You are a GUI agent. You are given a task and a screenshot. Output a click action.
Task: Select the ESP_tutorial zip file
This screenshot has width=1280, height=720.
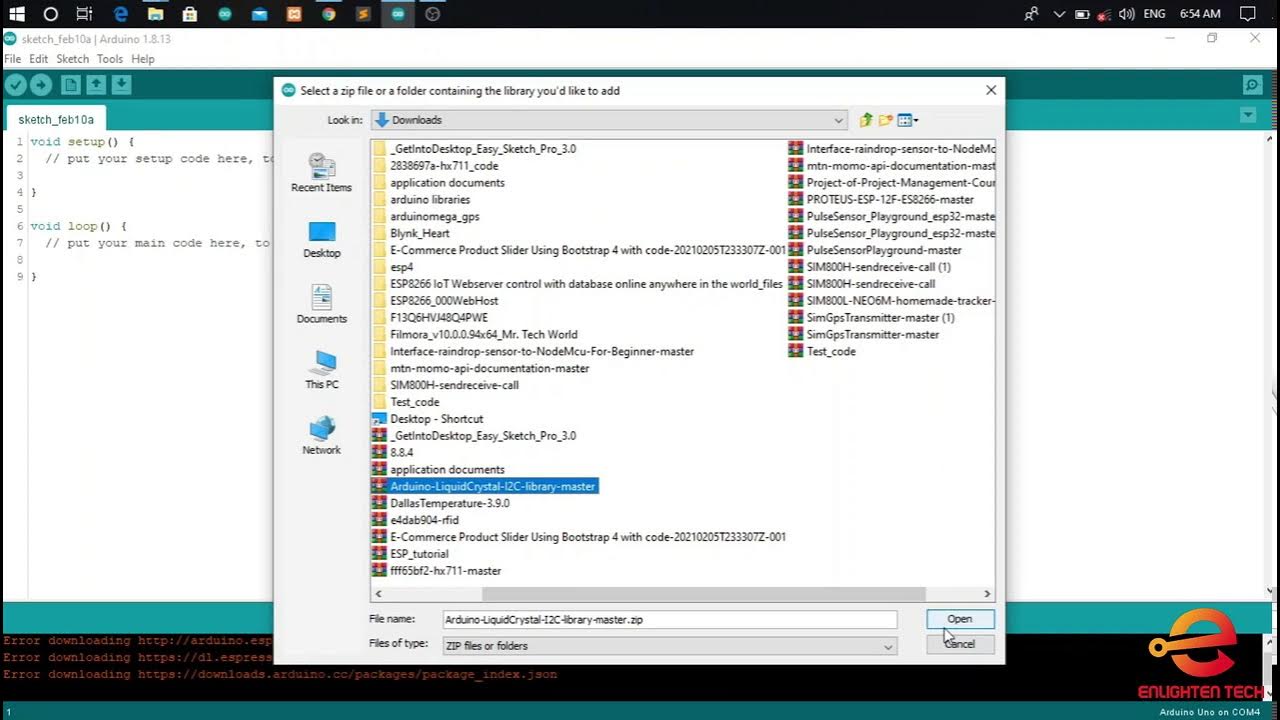pyautogui.click(x=410, y=554)
